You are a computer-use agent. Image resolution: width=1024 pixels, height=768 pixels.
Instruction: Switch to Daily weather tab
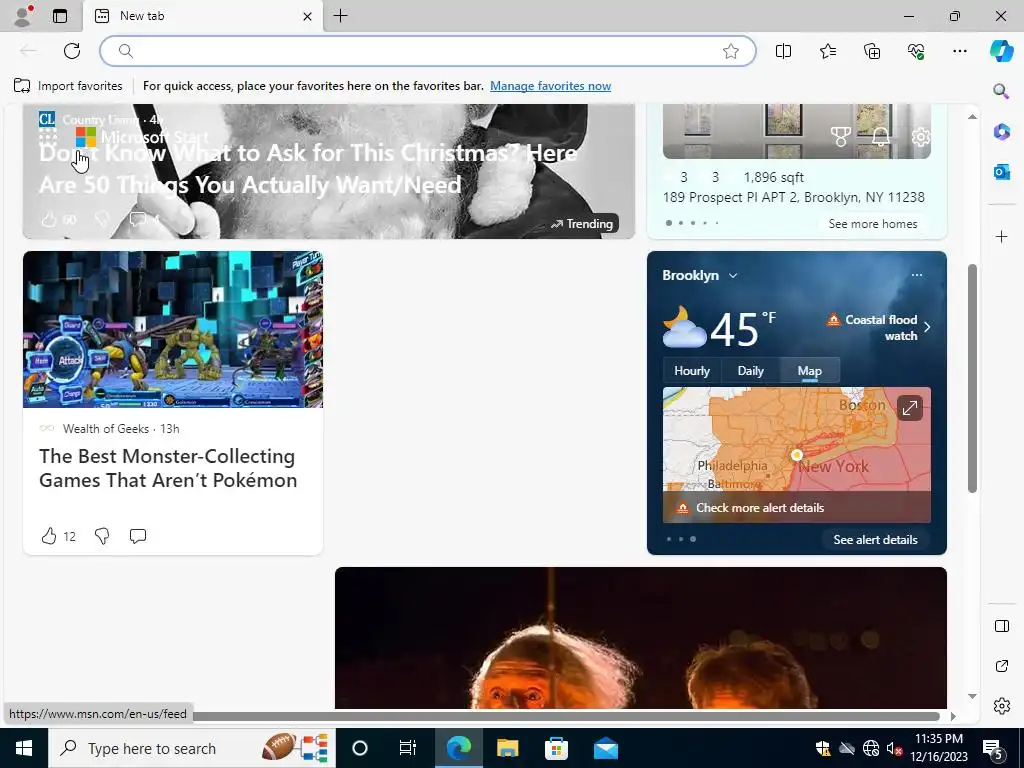[750, 371]
